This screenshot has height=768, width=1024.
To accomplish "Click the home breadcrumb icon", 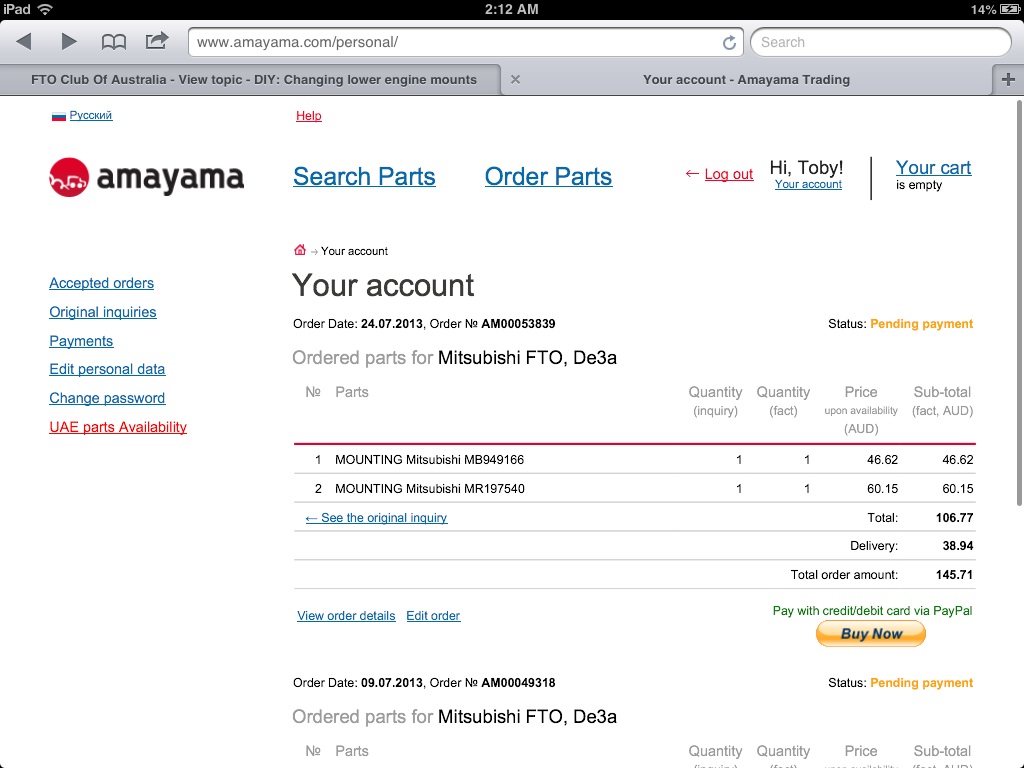I will click(x=300, y=250).
